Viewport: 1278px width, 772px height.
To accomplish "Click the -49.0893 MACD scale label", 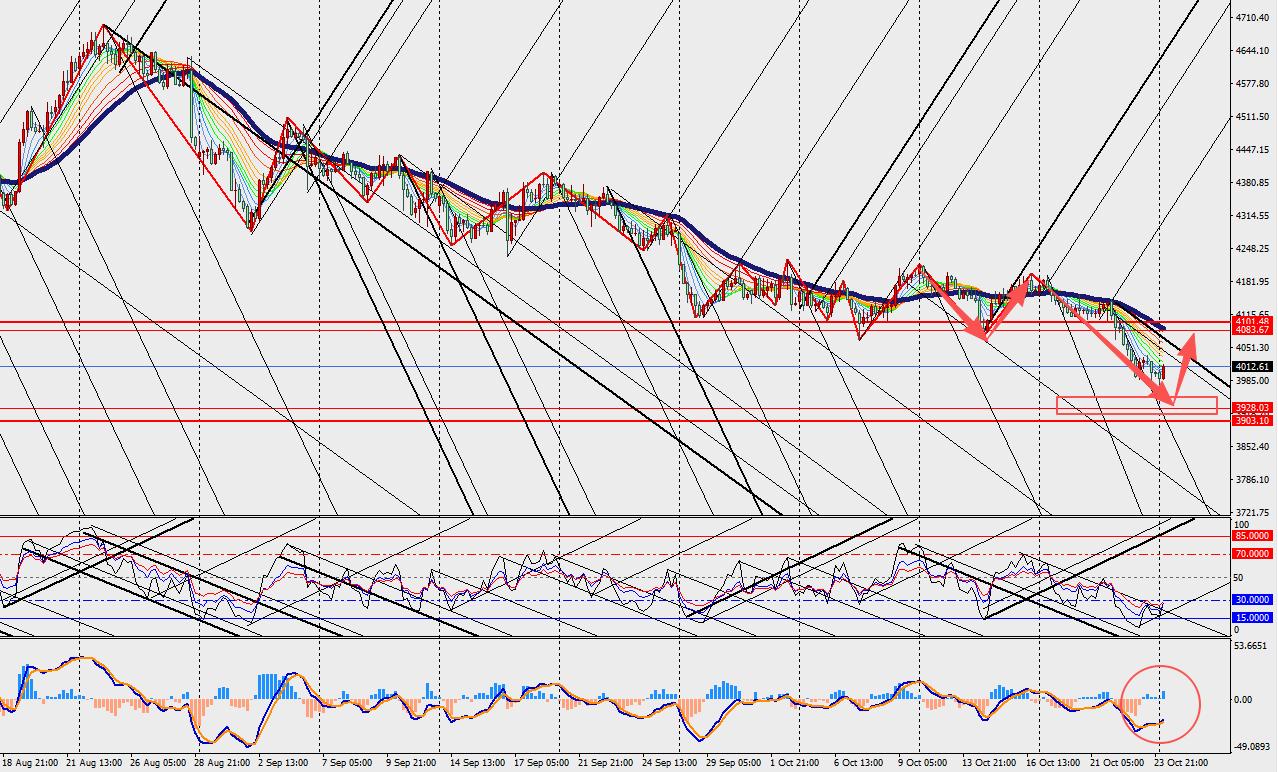I will [1252, 746].
